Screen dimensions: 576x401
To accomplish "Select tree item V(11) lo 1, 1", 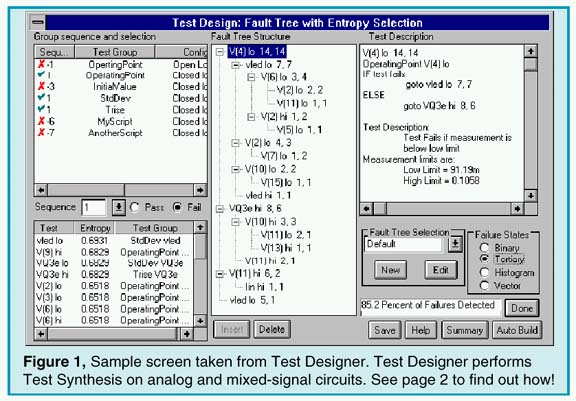I will coord(302,104).
